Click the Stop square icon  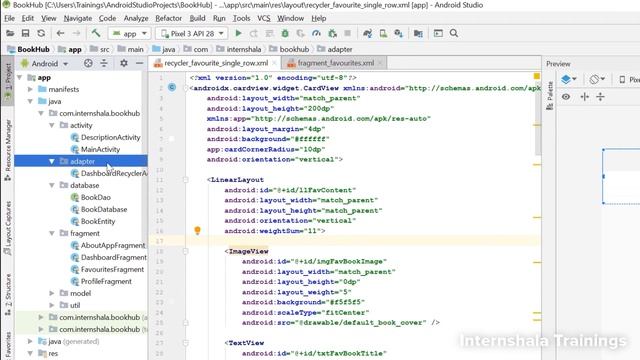[x=348, y=33]
